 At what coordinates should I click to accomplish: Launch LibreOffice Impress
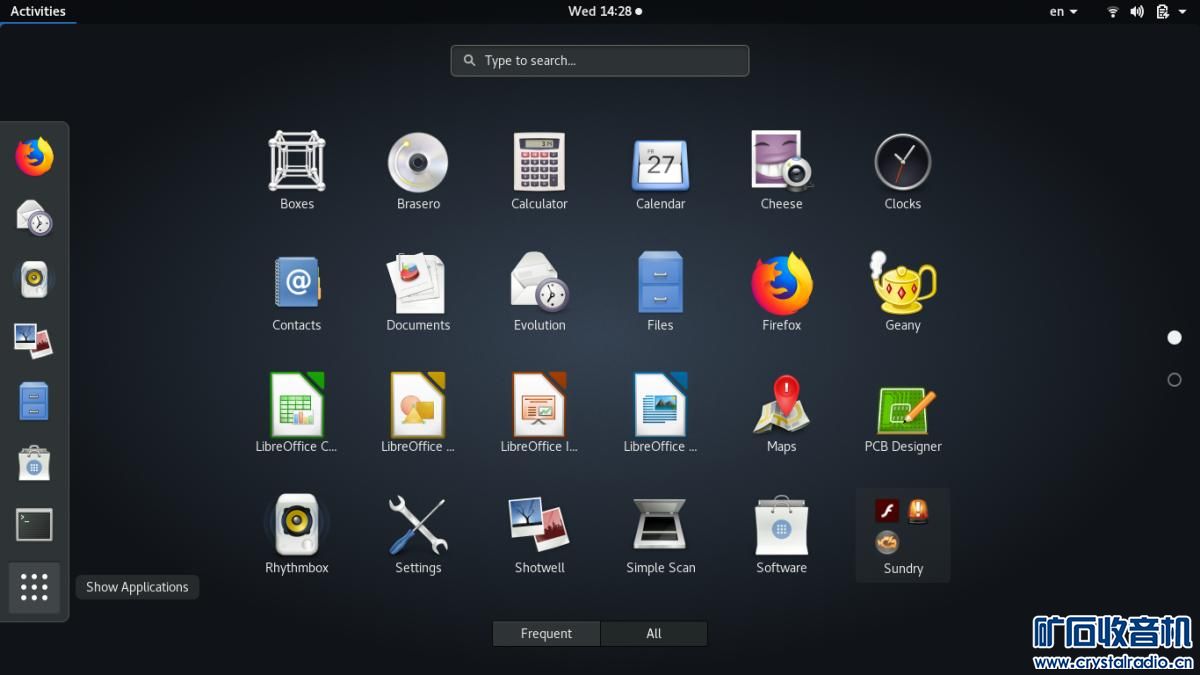[x=539, y=412]
